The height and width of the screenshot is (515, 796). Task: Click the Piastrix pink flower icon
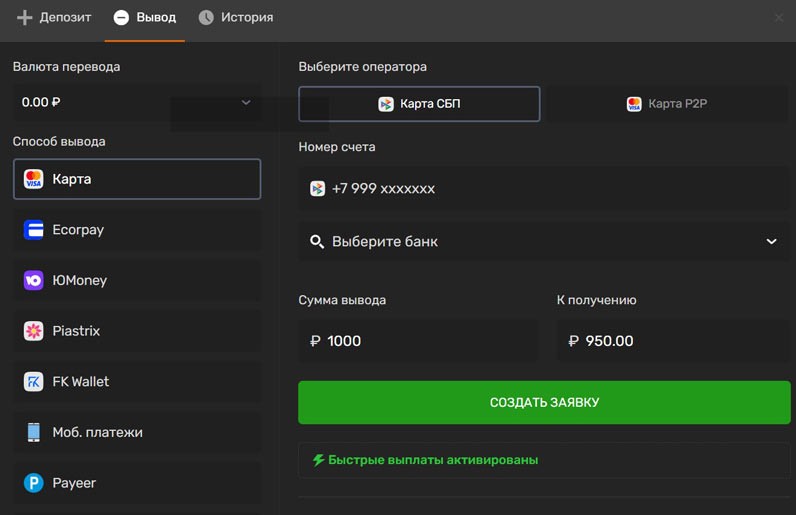(x=34, y=331)
